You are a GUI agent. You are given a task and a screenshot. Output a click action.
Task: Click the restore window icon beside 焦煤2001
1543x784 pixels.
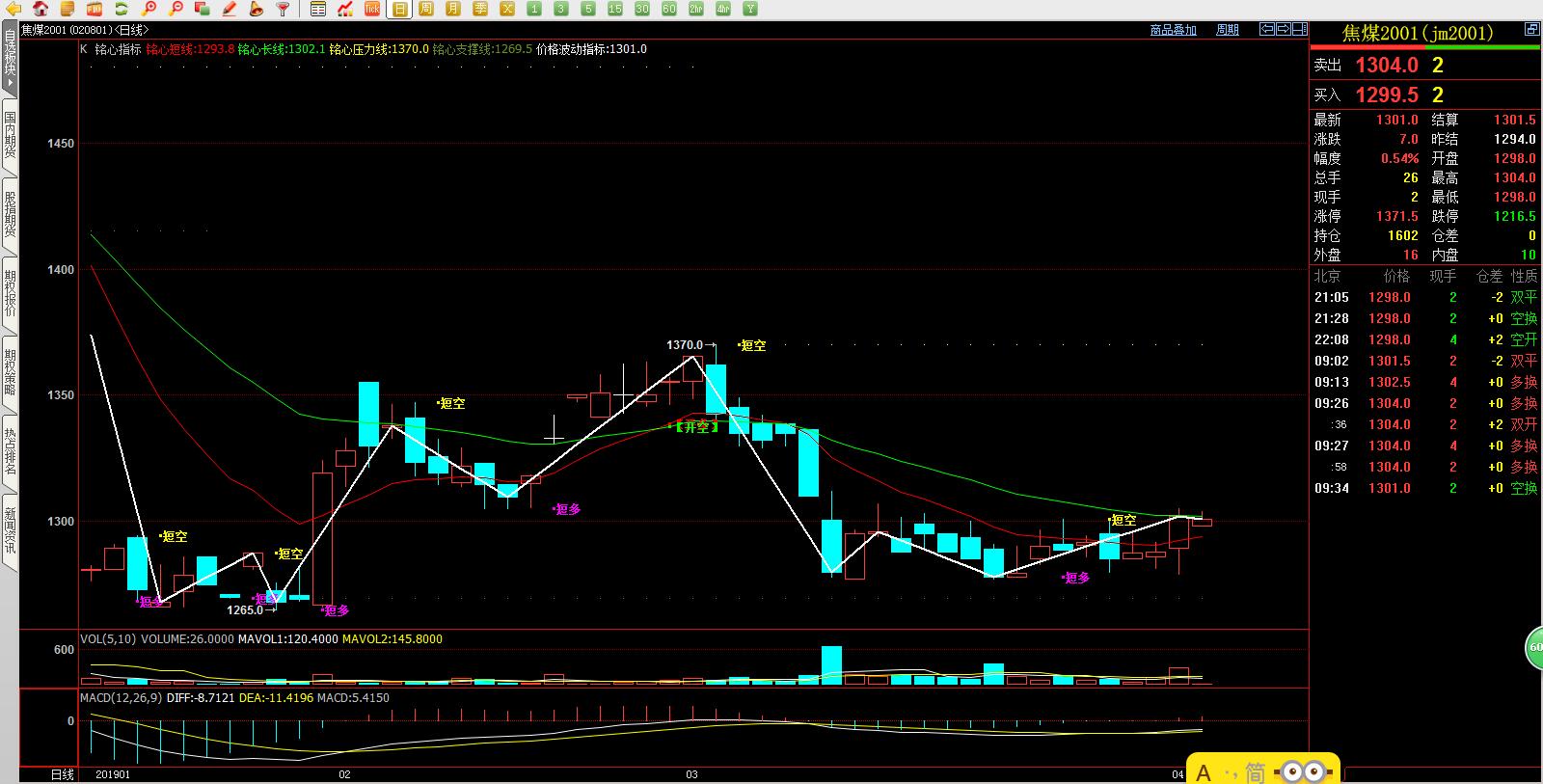click(x=1531, y=30)
